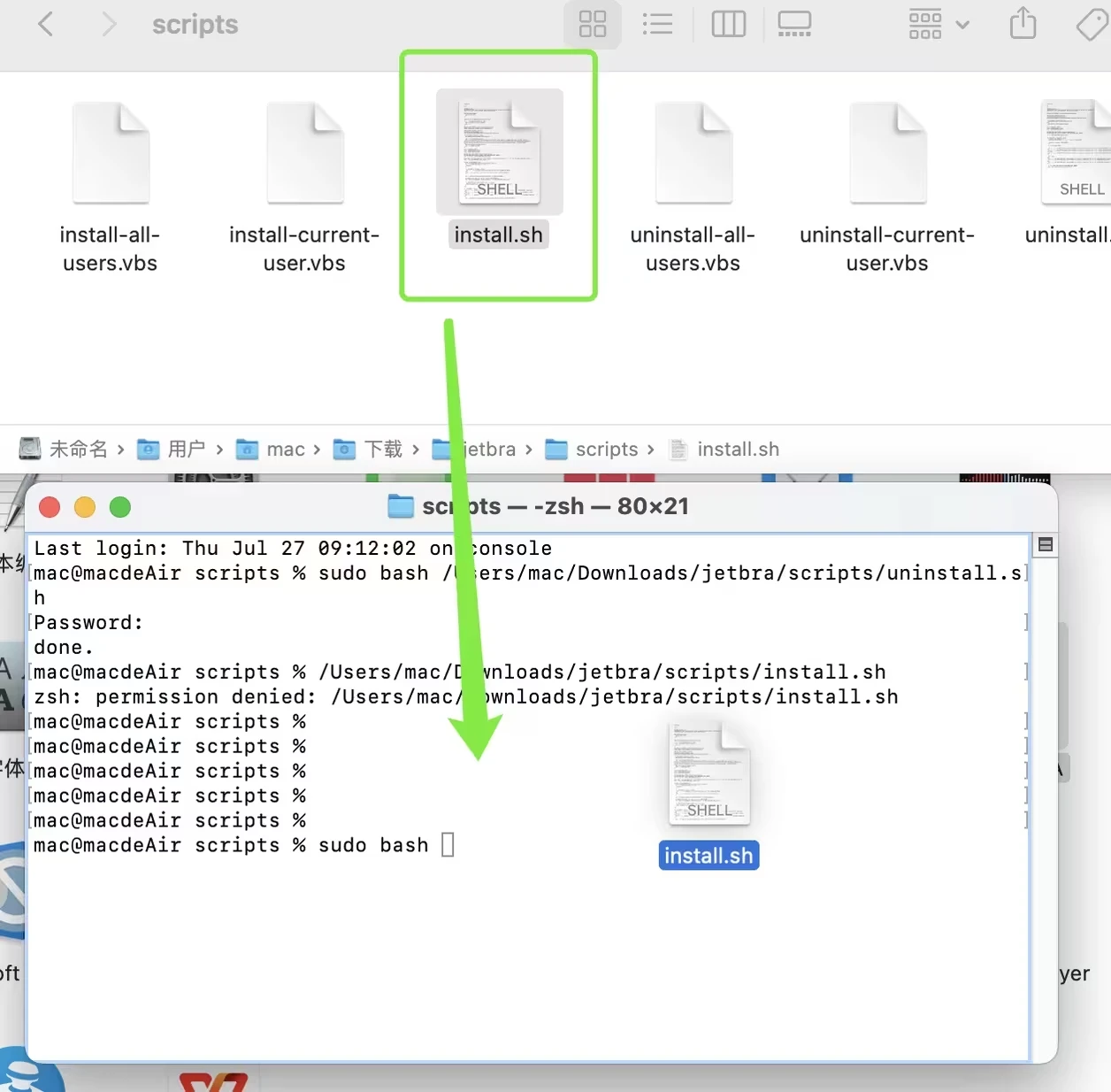Click the "permission denied" line in Terminal
This screenshot has height=1092, width=1111.
tap(466, 696)
